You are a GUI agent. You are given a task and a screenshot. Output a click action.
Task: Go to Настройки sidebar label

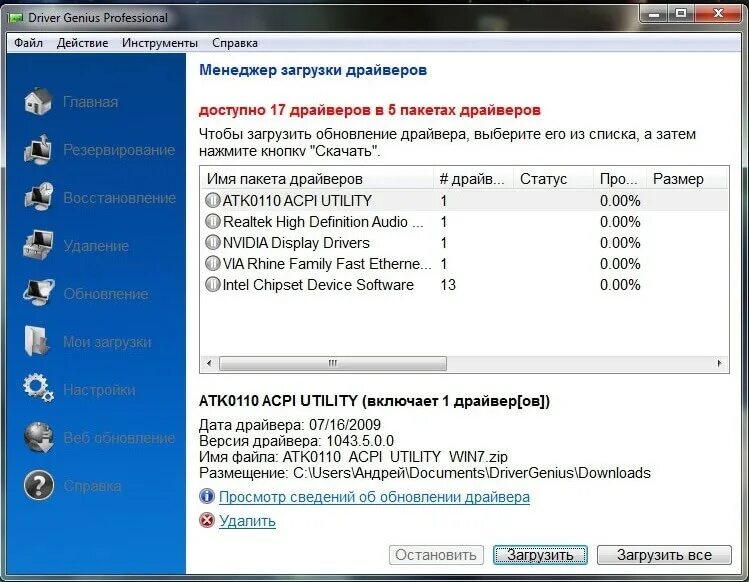coord(99,390)
